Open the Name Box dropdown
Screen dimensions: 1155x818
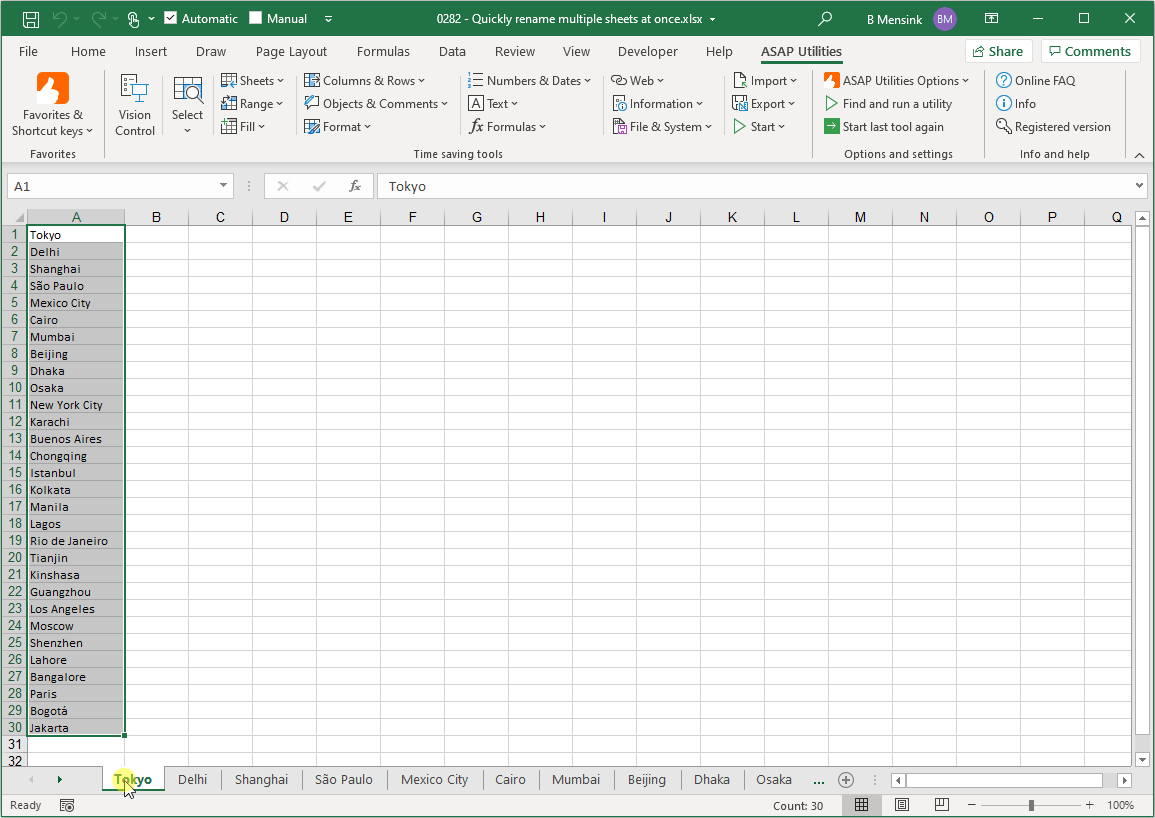pos(224,186)
